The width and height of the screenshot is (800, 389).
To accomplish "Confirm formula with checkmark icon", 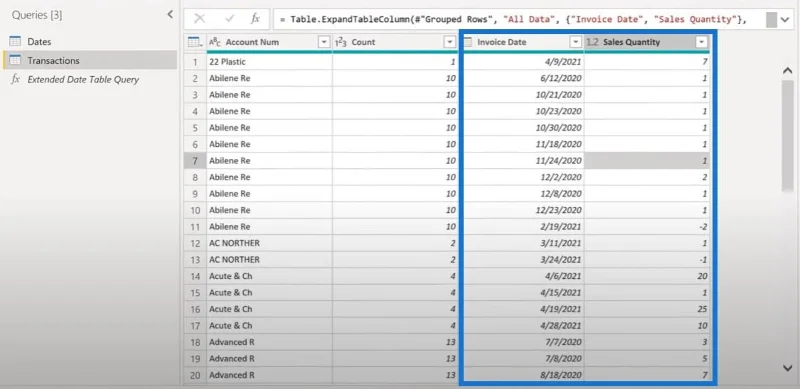I will tap(229, 19).
